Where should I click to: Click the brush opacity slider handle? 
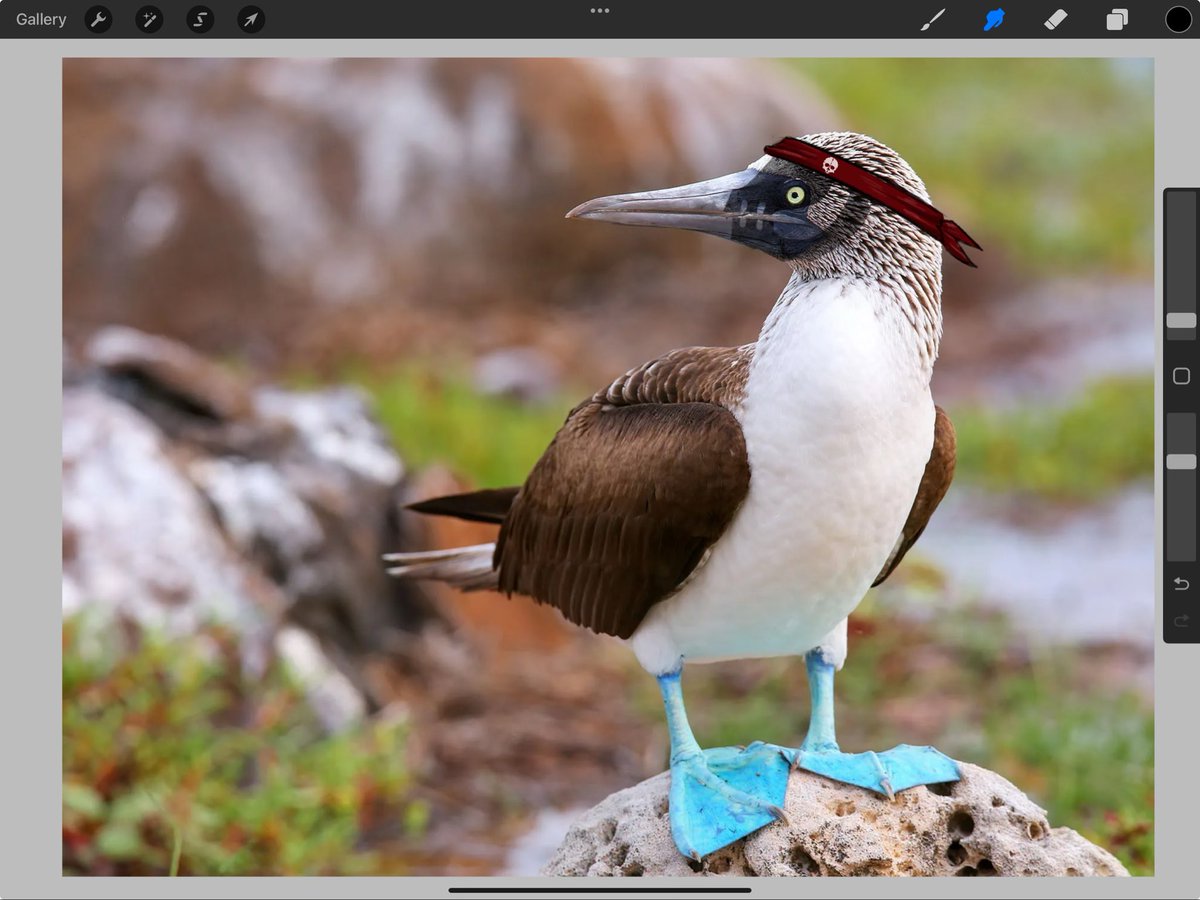pyautogui.click(x=1181, y=461)
